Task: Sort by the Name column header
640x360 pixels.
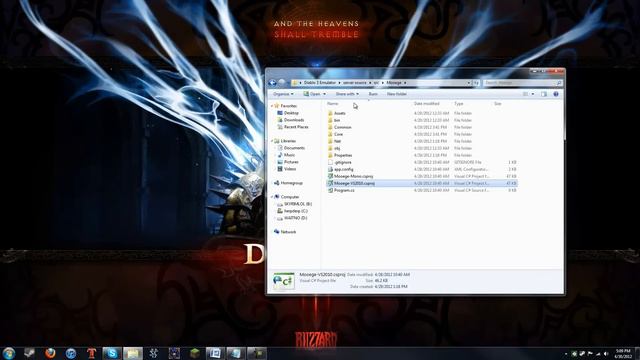Action: point(333,104)
